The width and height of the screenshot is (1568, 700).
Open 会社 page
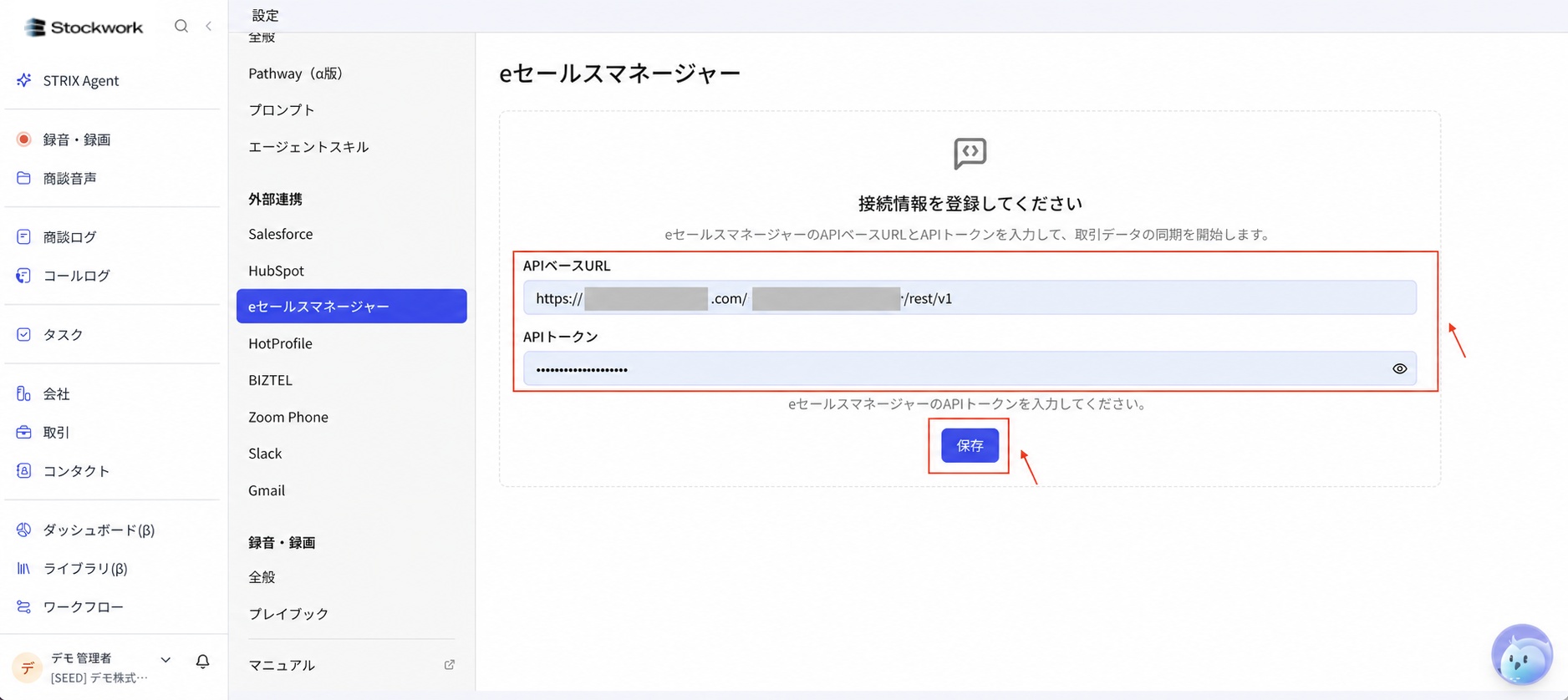click(x=57, y=393)
